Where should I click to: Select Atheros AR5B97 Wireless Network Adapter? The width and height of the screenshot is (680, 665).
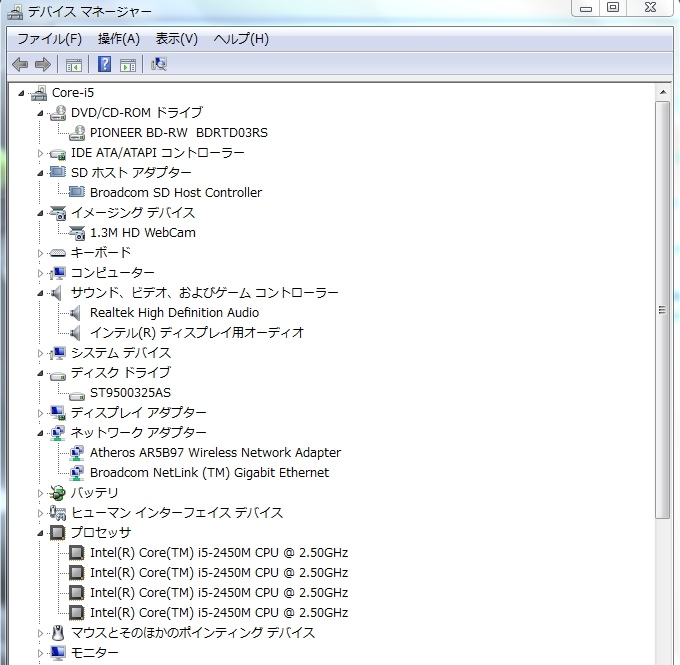215,452
